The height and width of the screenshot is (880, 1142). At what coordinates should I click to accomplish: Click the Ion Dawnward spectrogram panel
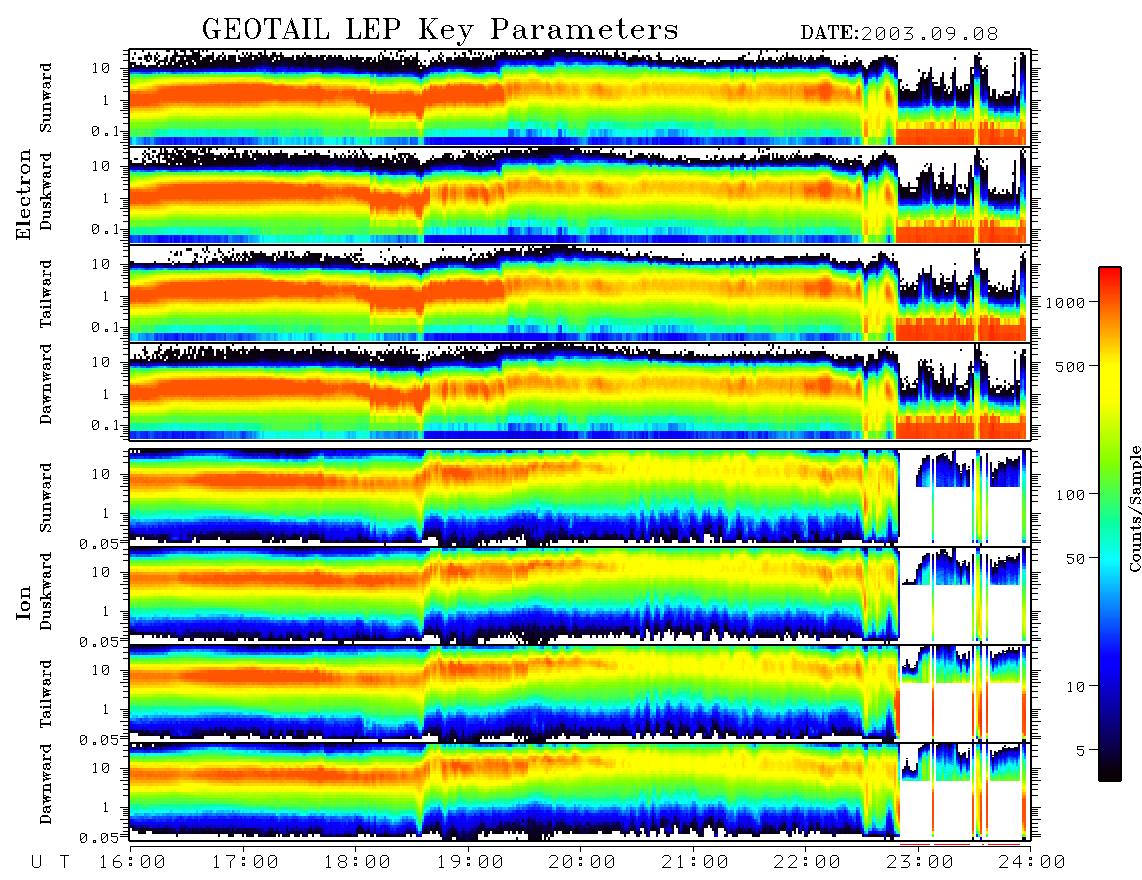580,791
